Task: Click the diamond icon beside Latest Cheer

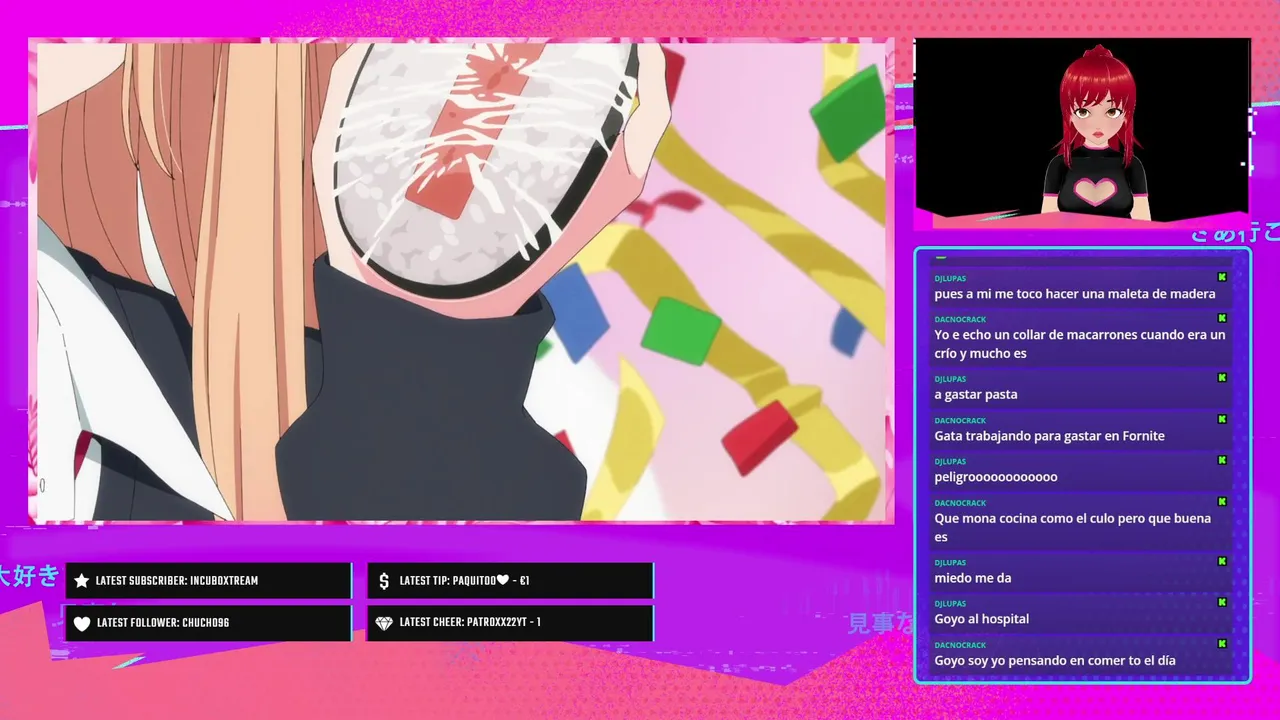Action: pos(384,623)
